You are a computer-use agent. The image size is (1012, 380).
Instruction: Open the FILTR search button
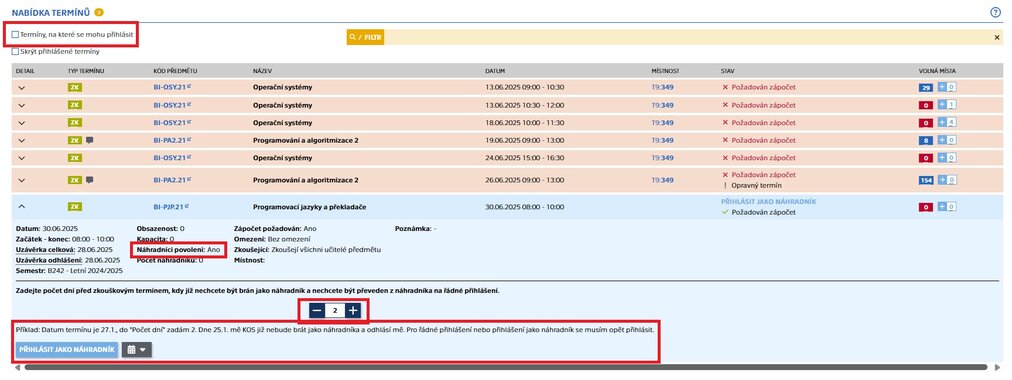[x=365, y=37]
